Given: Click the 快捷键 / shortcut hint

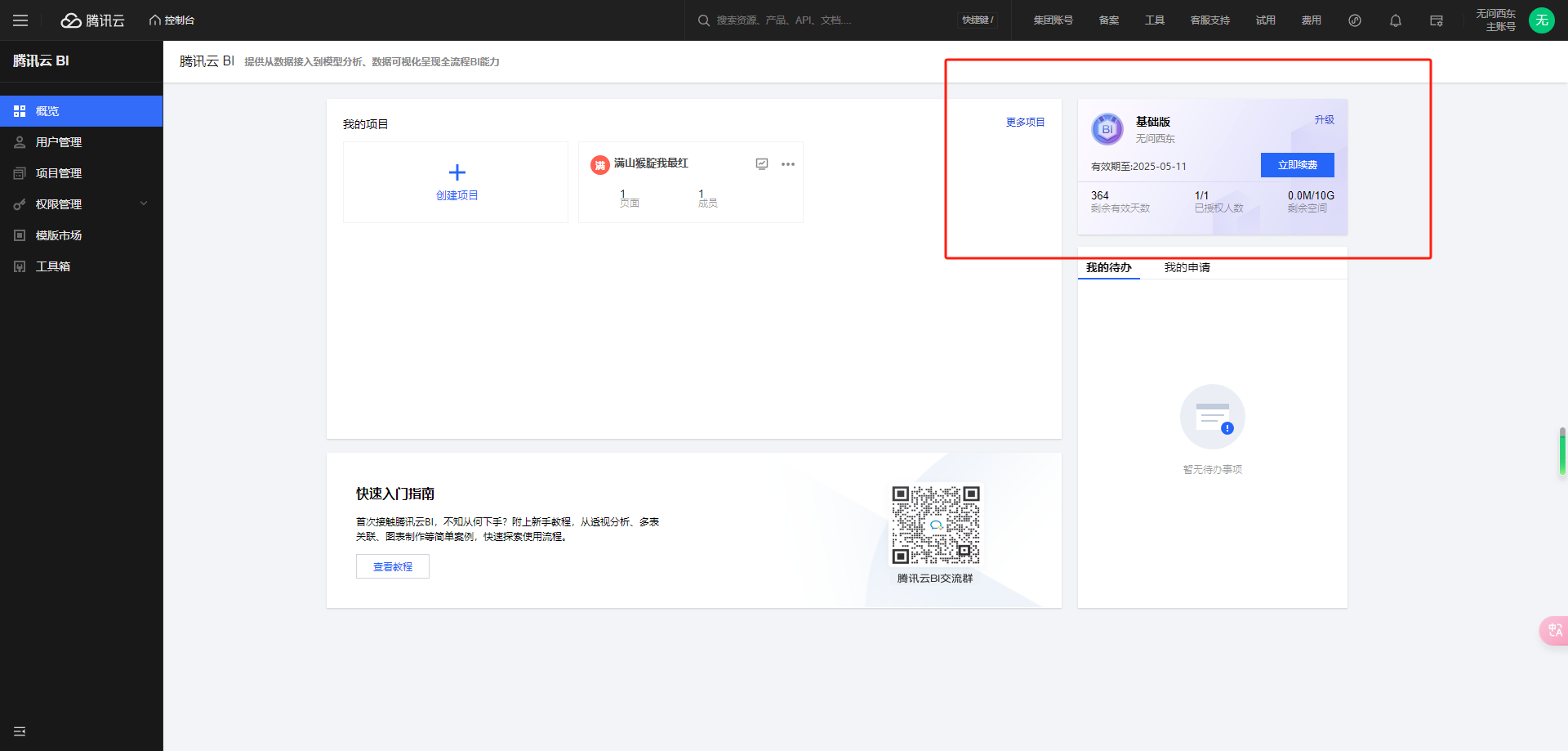Looking at the screenshot, I should pos(978,20).
